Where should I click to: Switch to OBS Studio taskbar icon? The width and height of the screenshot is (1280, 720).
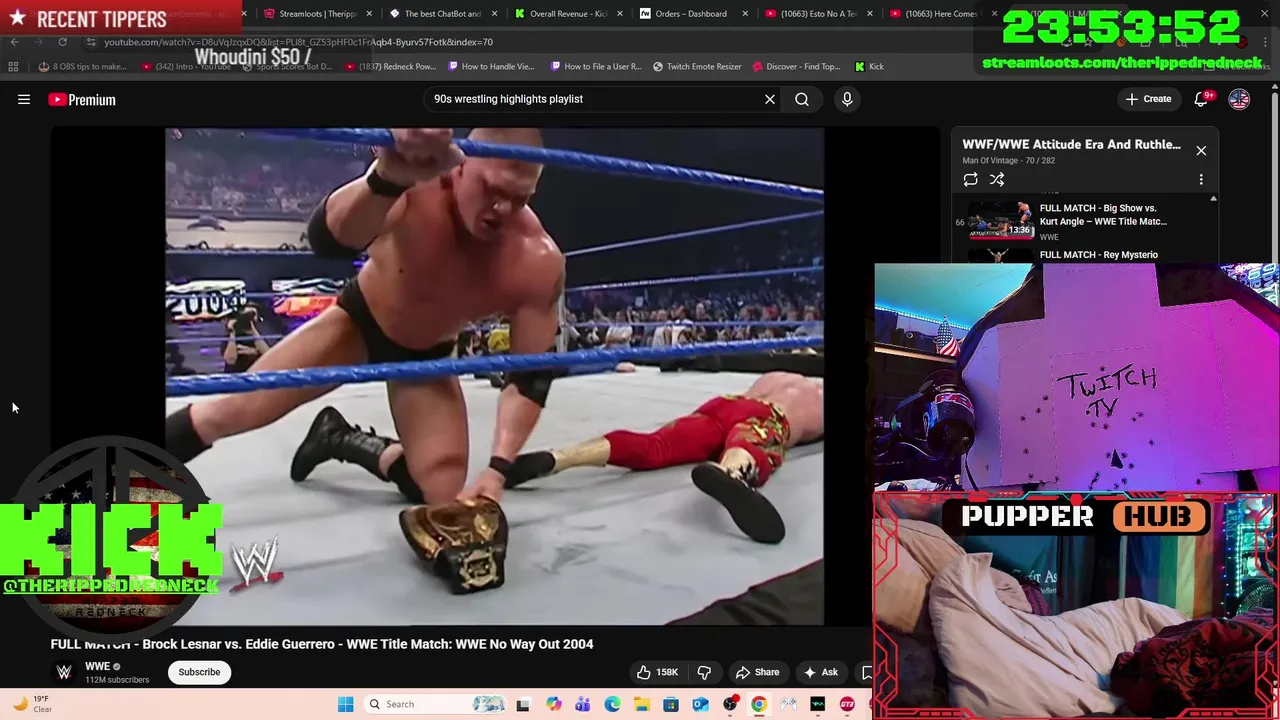pos(730,704)
